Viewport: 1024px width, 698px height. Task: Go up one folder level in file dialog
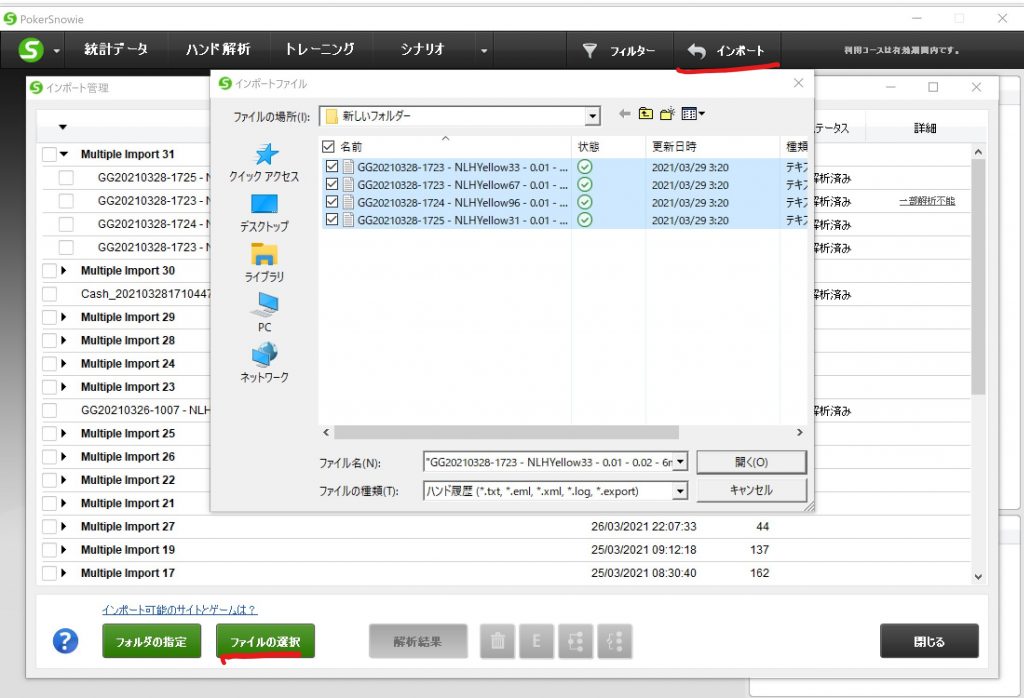click(x=645, y=114)
